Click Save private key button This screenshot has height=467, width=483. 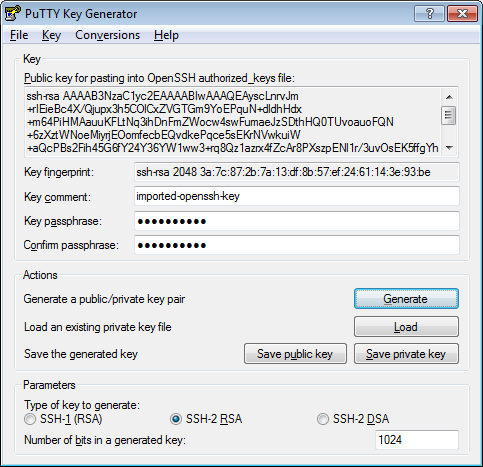(x=406, y=354)
